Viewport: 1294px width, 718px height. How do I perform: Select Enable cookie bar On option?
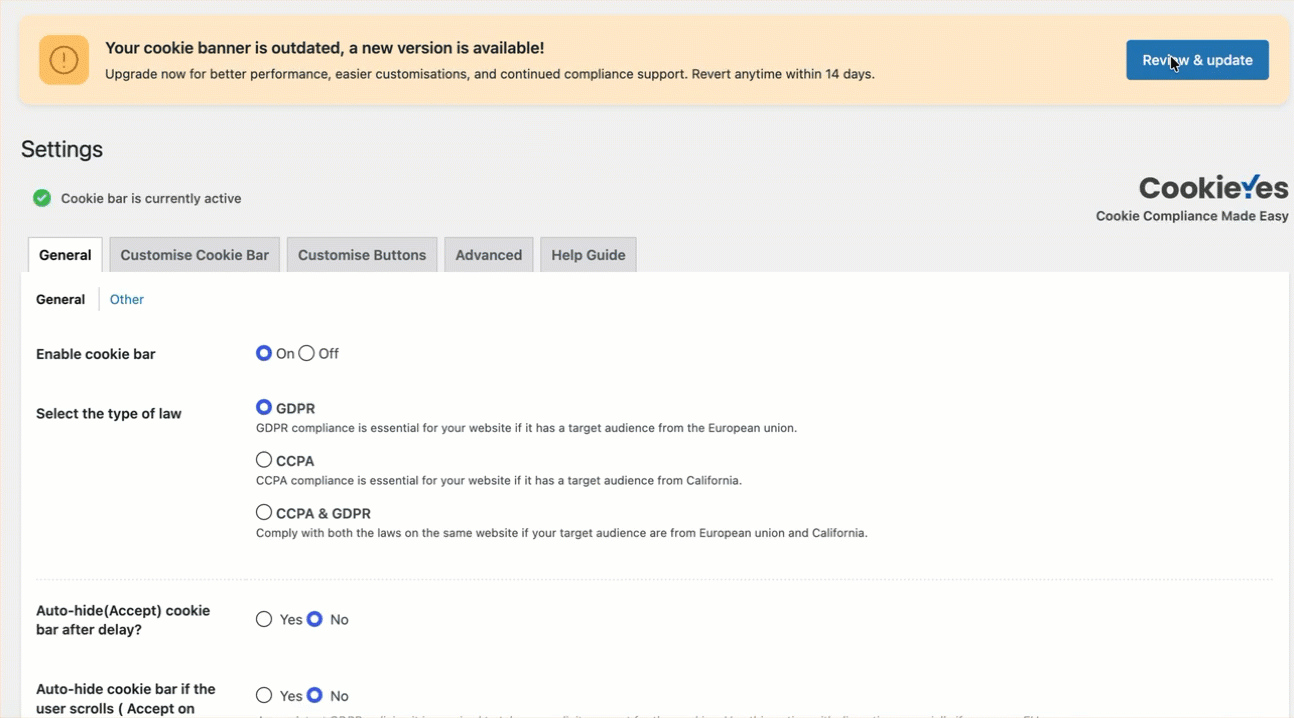[x=264, y=353]
